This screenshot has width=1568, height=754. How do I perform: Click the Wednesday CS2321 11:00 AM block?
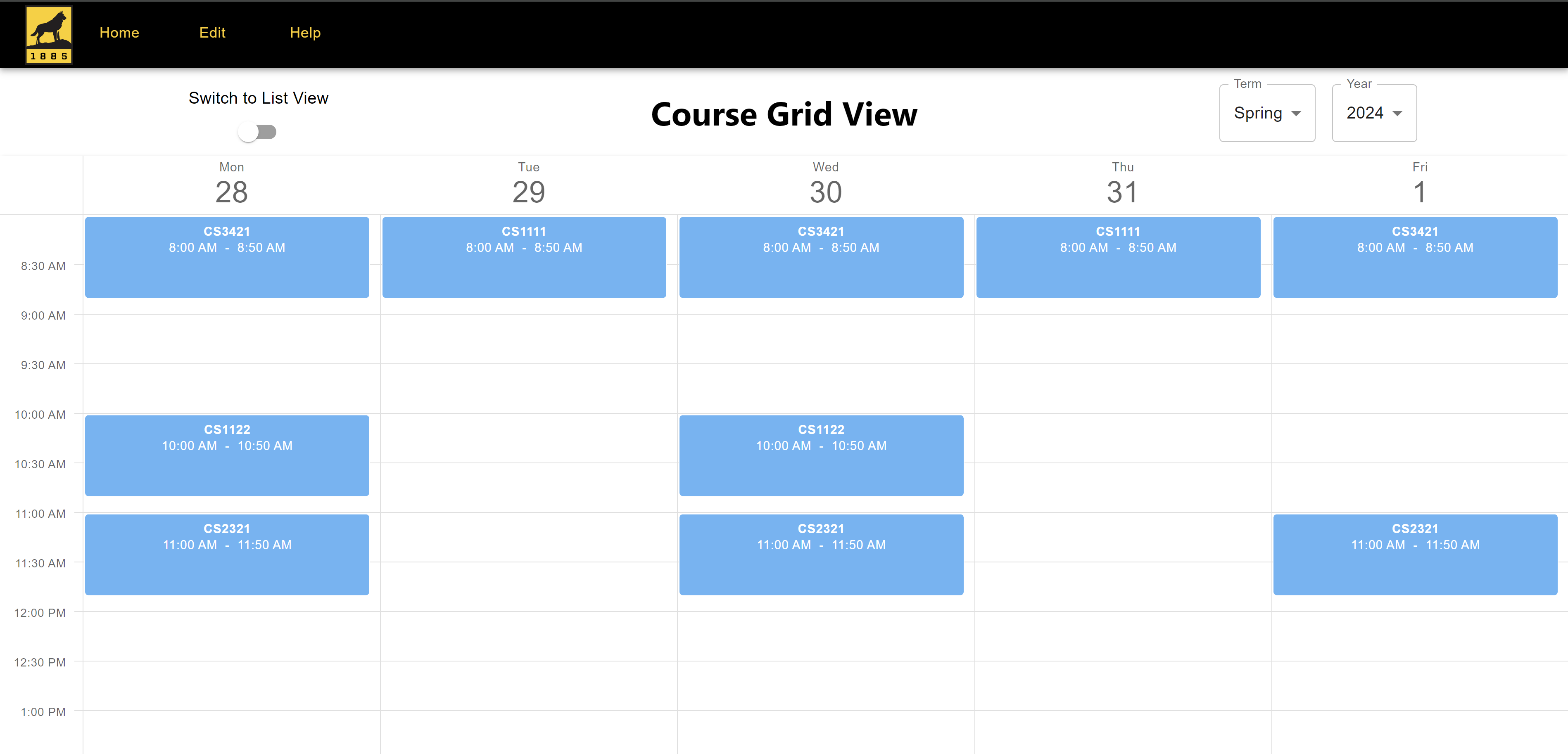point(821,555)
